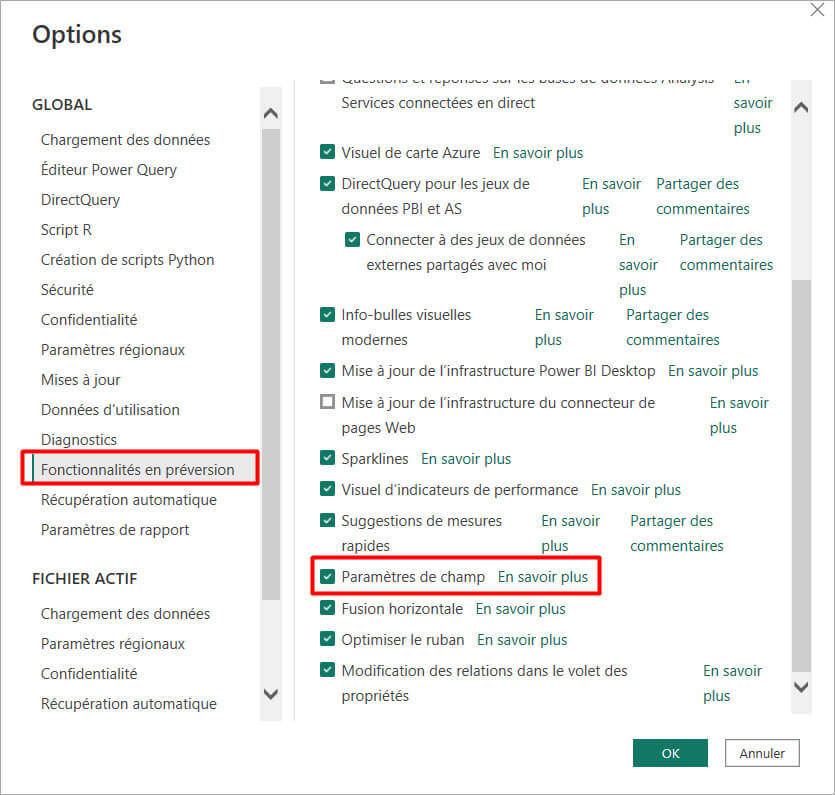Confirm settings with the OK button
Viewport: 835px width, 795px height.
[x=669, y=752]
